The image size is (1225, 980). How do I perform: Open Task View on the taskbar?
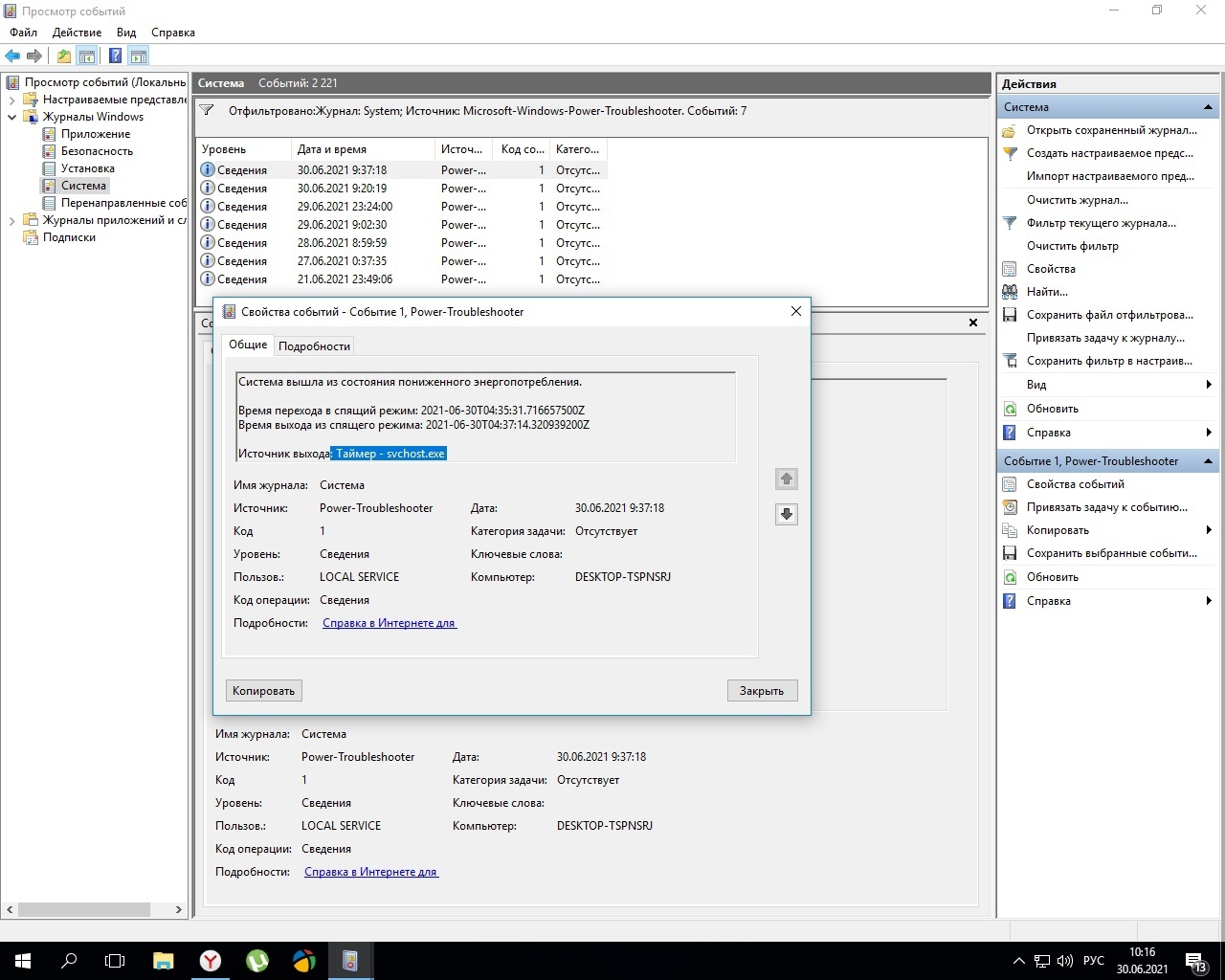coord(115,961)
